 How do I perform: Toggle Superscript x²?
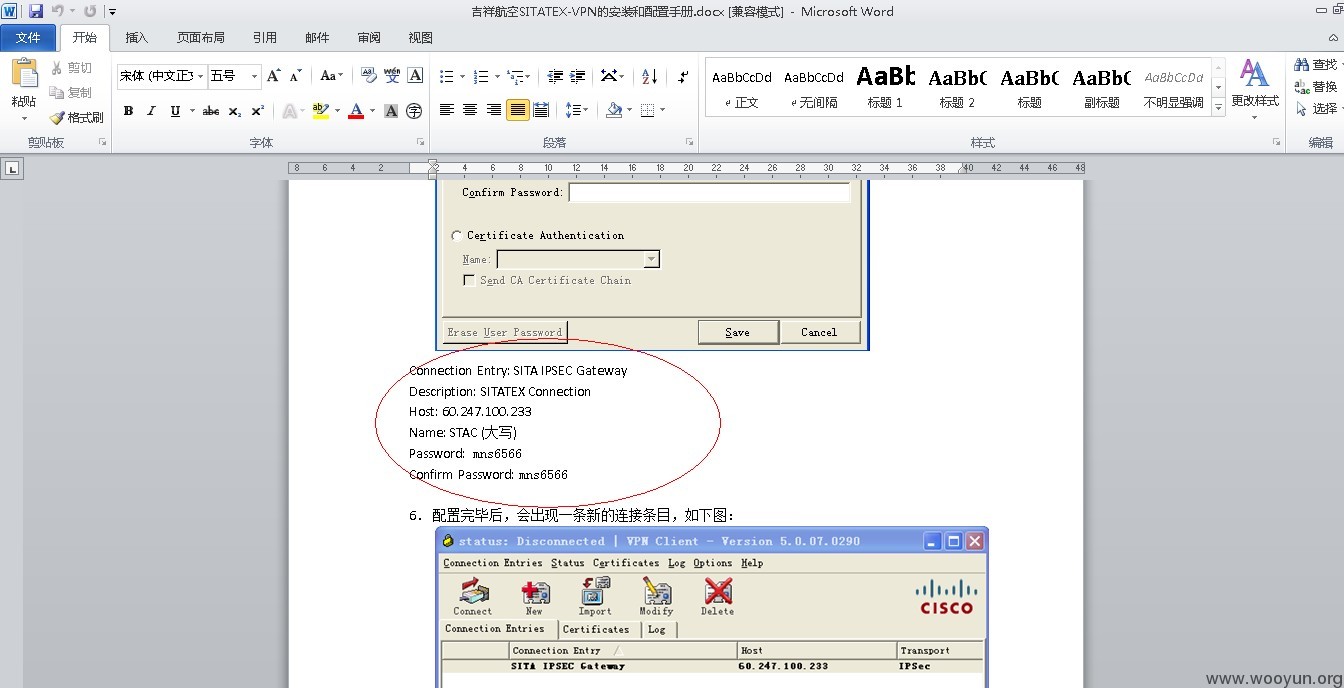click(x=257, y=111)
